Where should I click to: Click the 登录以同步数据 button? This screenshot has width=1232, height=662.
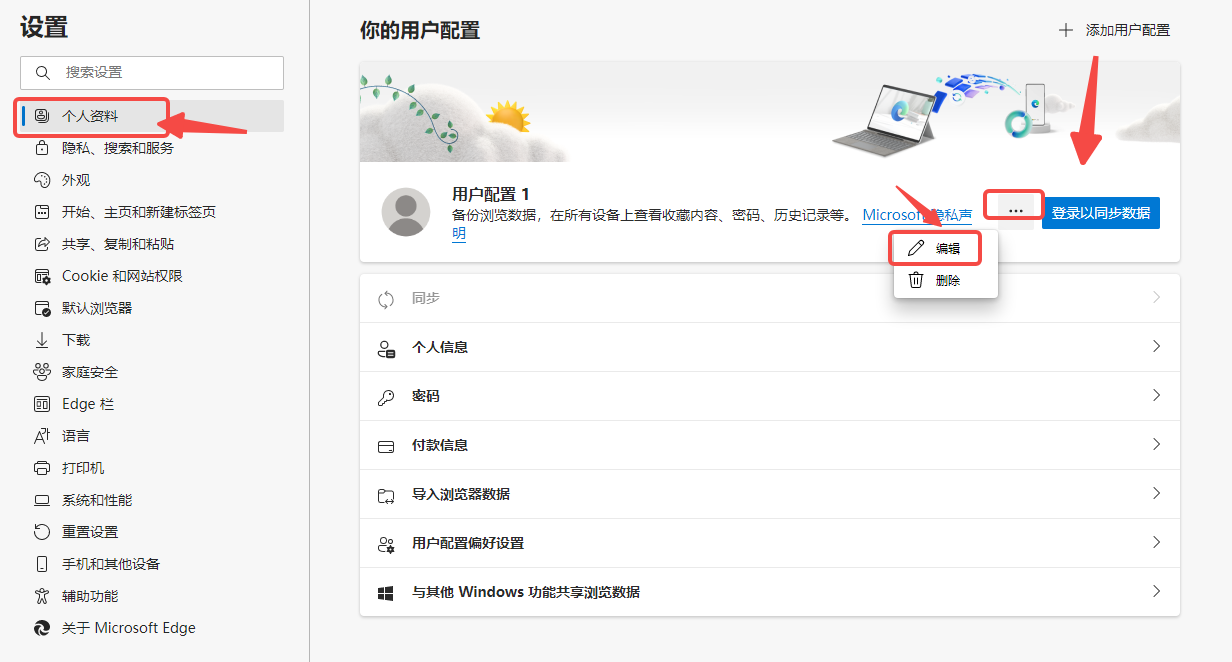tap(1100, 213)
